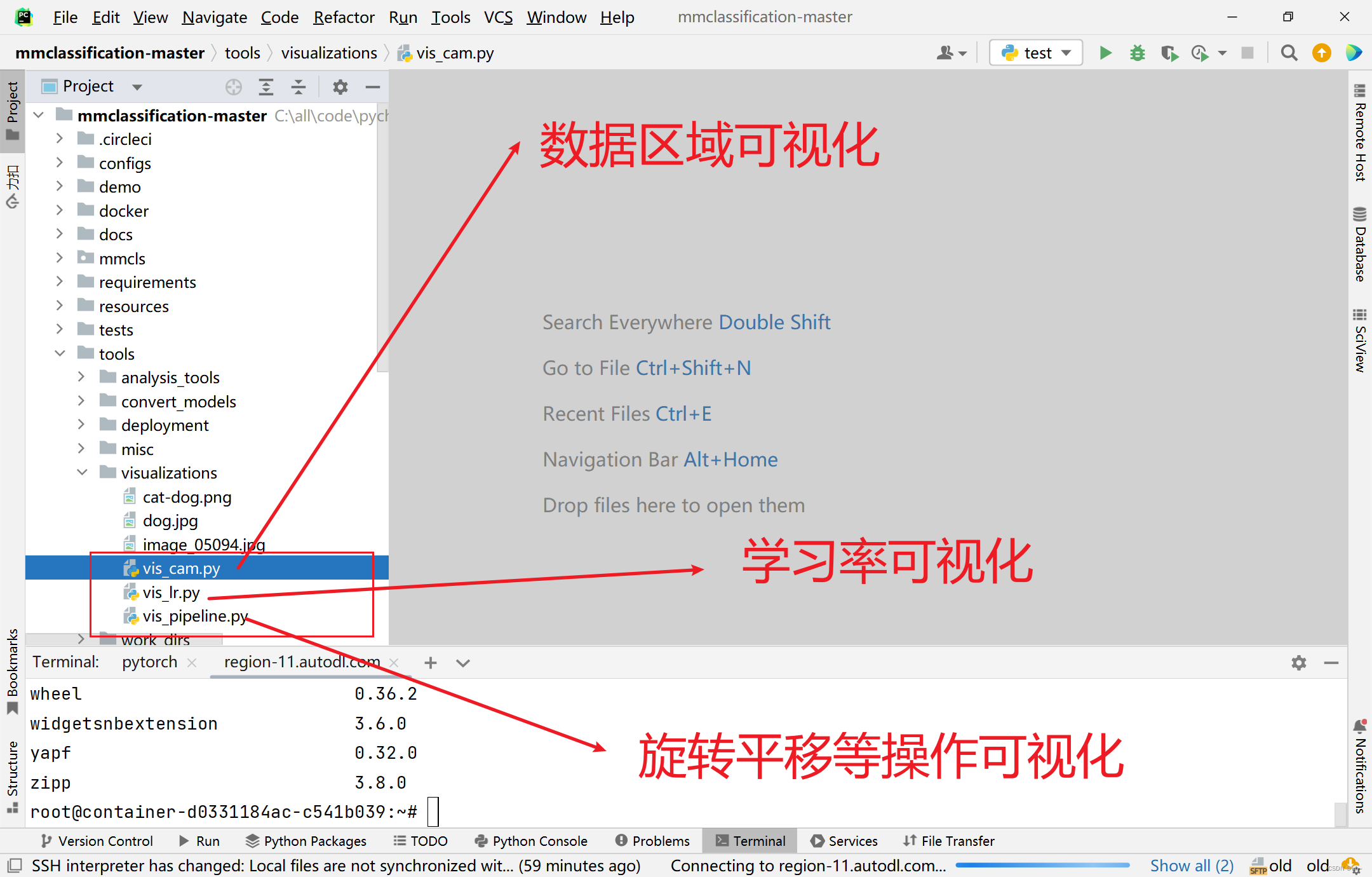This screenshot has height=877, width=1372.
Task: Open the user account icon in toolbar
Action: (x=951, y=53)
